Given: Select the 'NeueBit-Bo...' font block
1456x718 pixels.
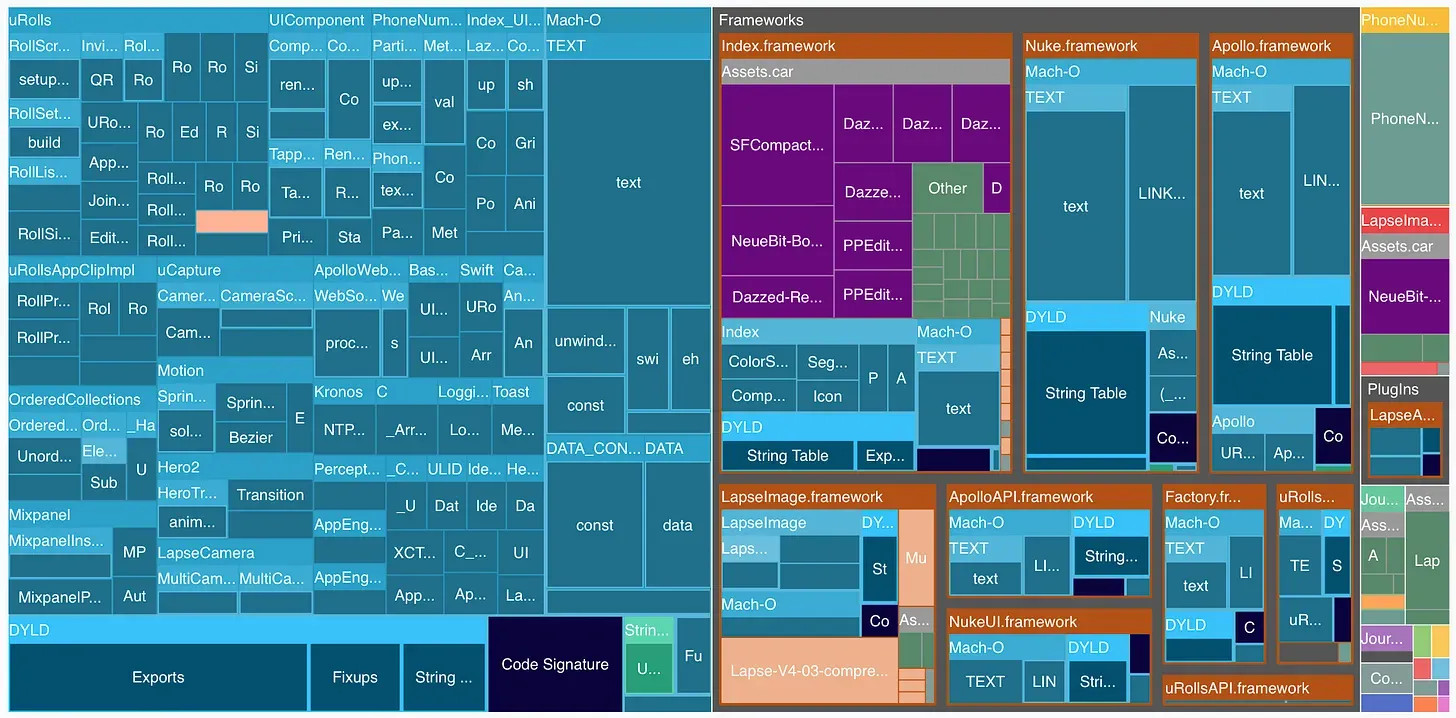Looking at the screenshot, I should 777,241.
